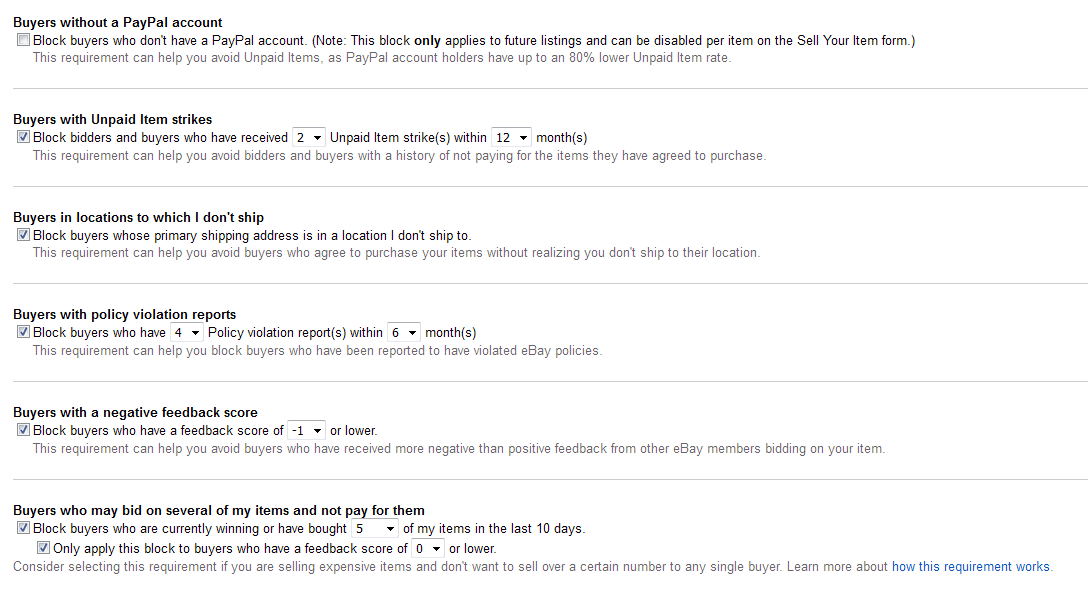This screenshot has width=1088, height=592.
Task: Uncheck 'Only apply this block' feedback option
Action: pyautogui.click(x=44, y=548)
